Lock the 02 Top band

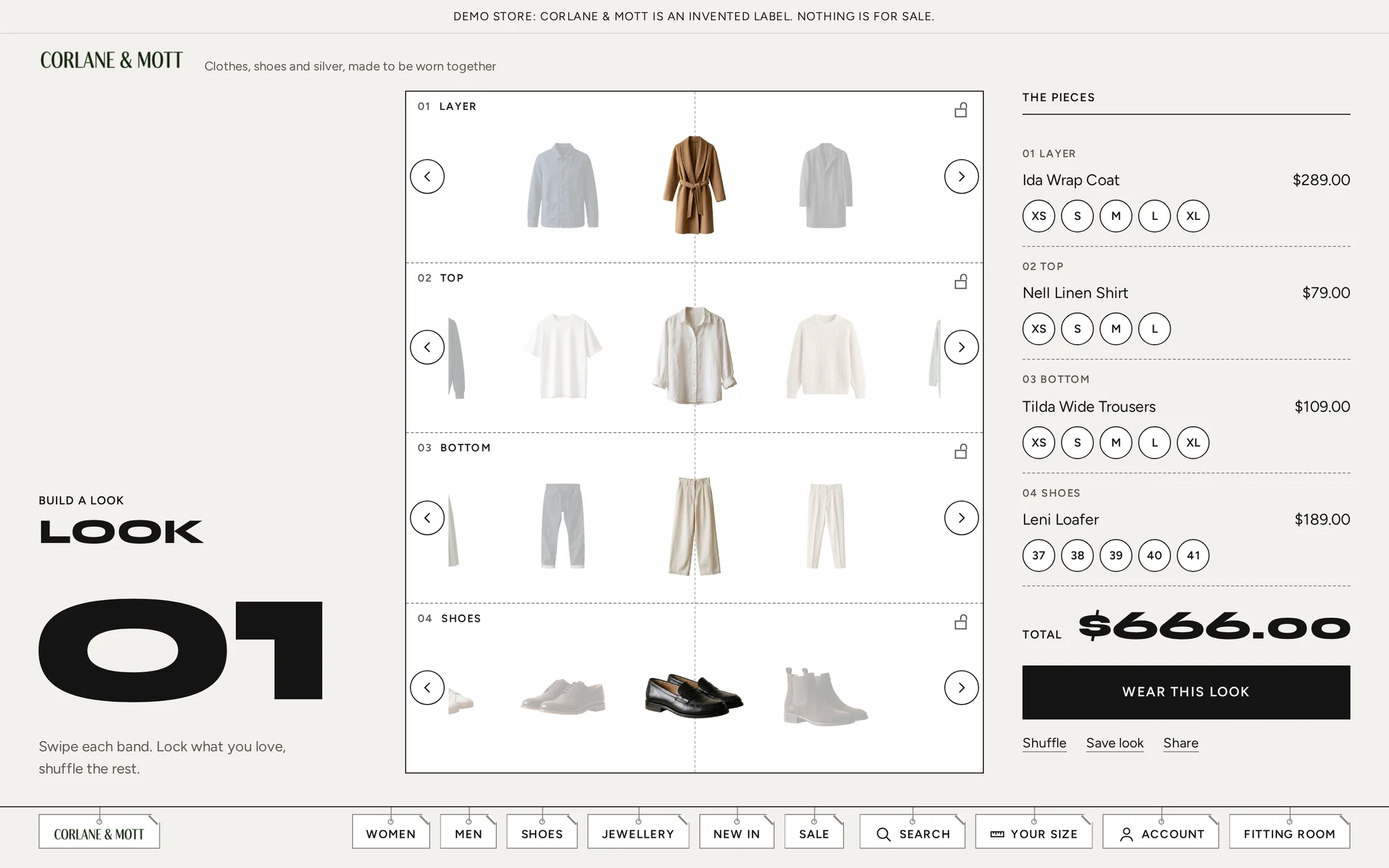pos(961,282)
